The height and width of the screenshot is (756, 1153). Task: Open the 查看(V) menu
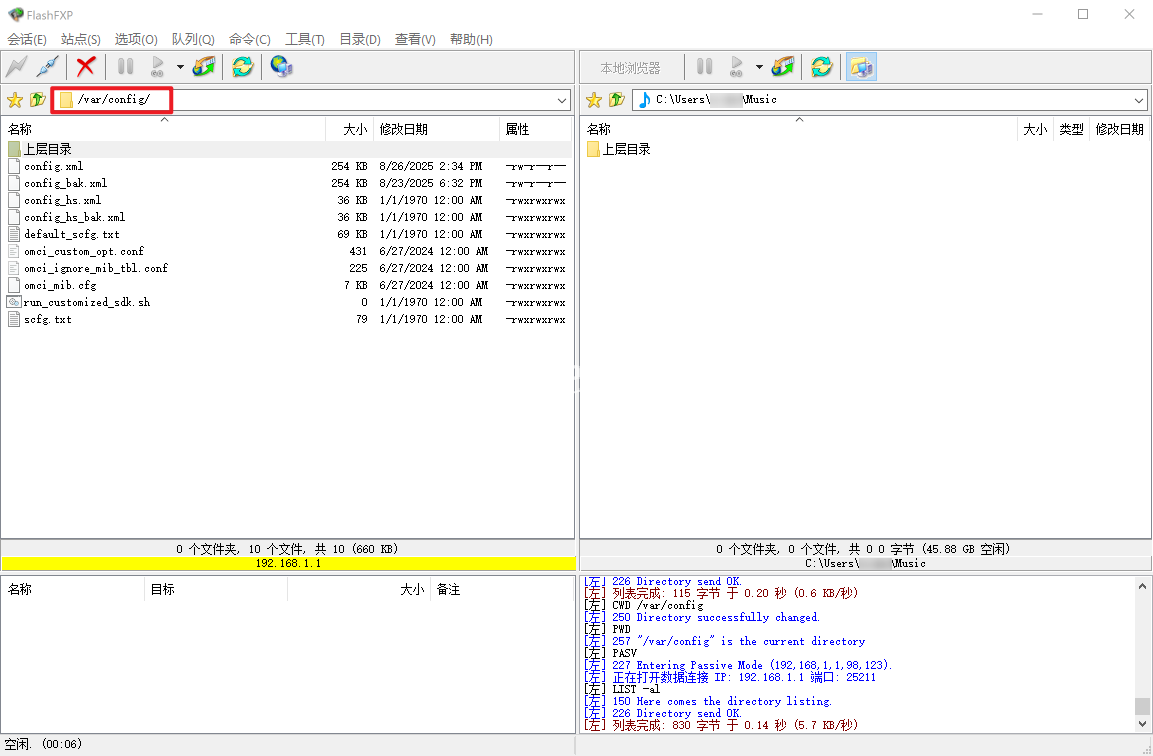point(415,39)
